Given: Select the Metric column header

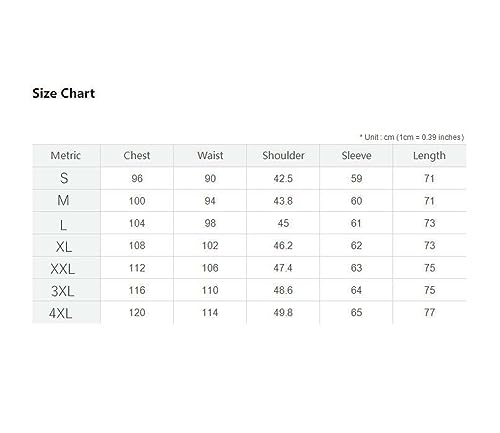Looking at the screenshot, I should tap(66, 155).
